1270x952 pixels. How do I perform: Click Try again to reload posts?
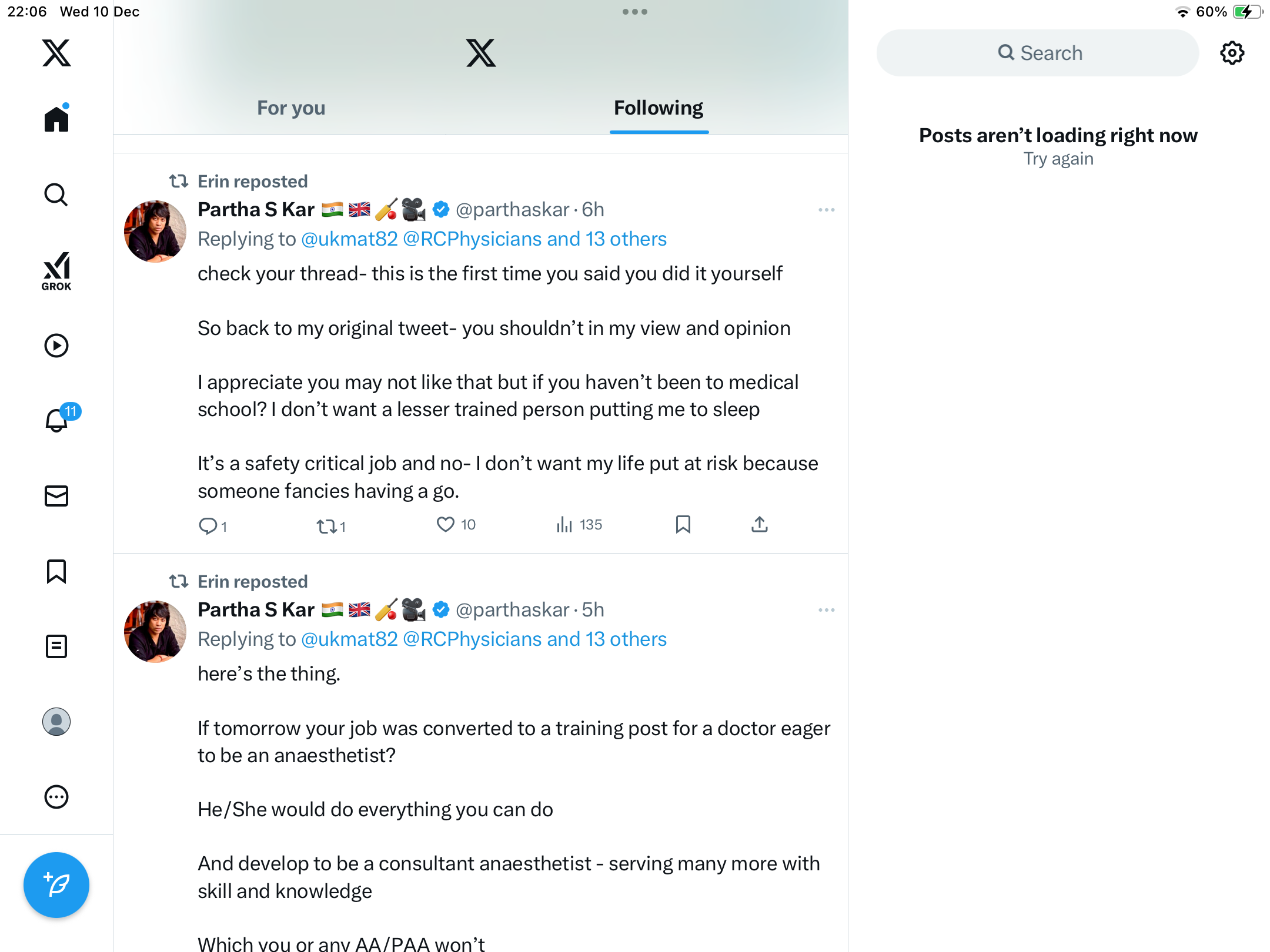1058,159
